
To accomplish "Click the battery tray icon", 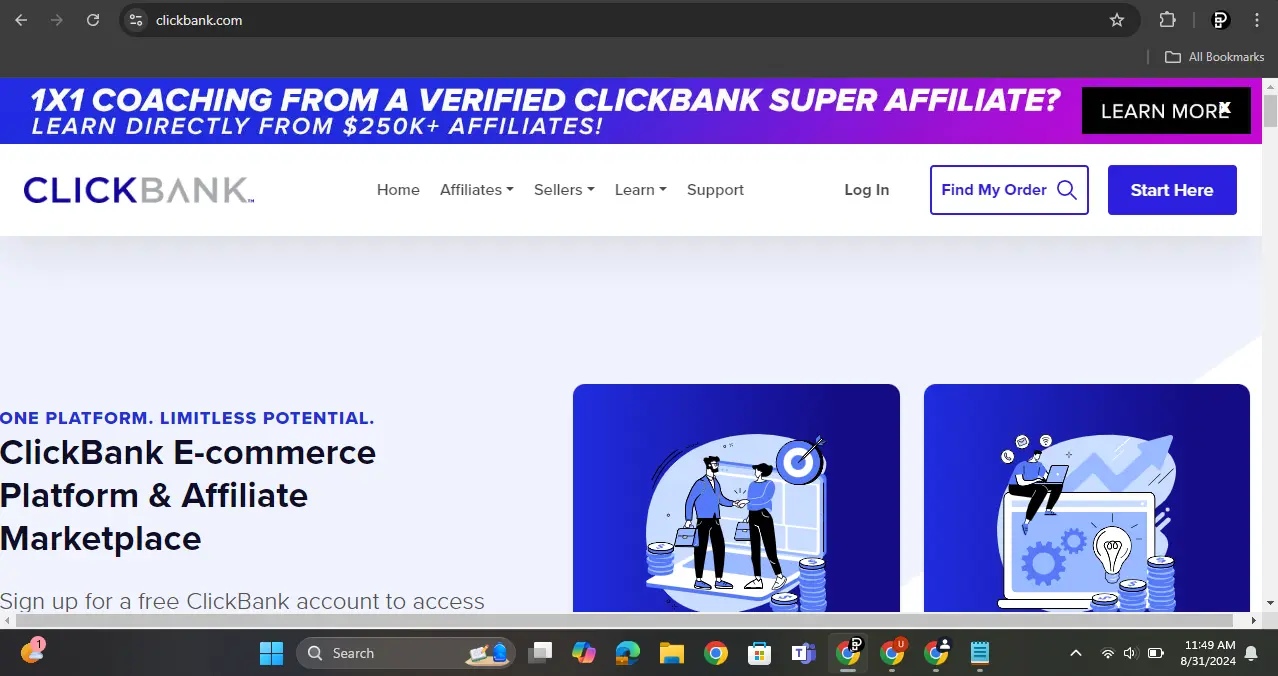I will click(x=1156, y=653).
